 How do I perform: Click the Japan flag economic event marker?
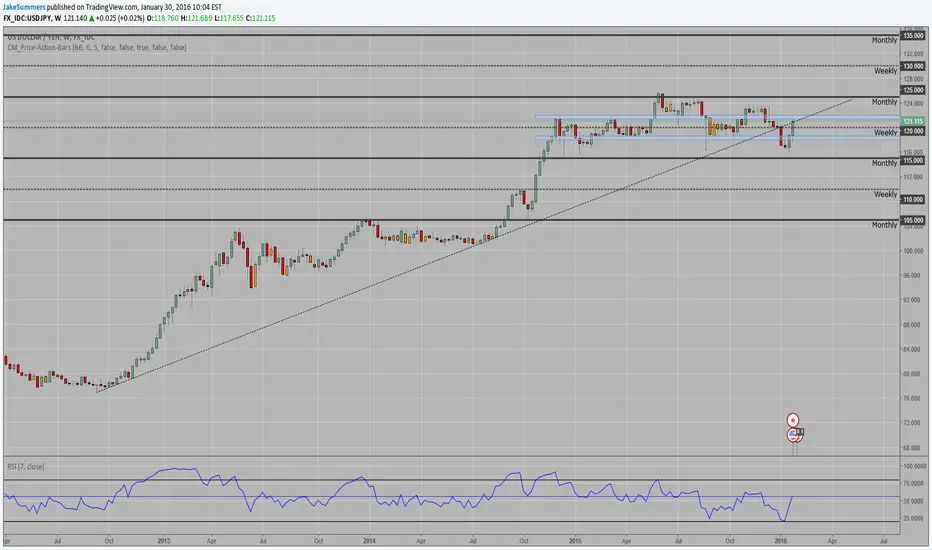tap(793, 420)
